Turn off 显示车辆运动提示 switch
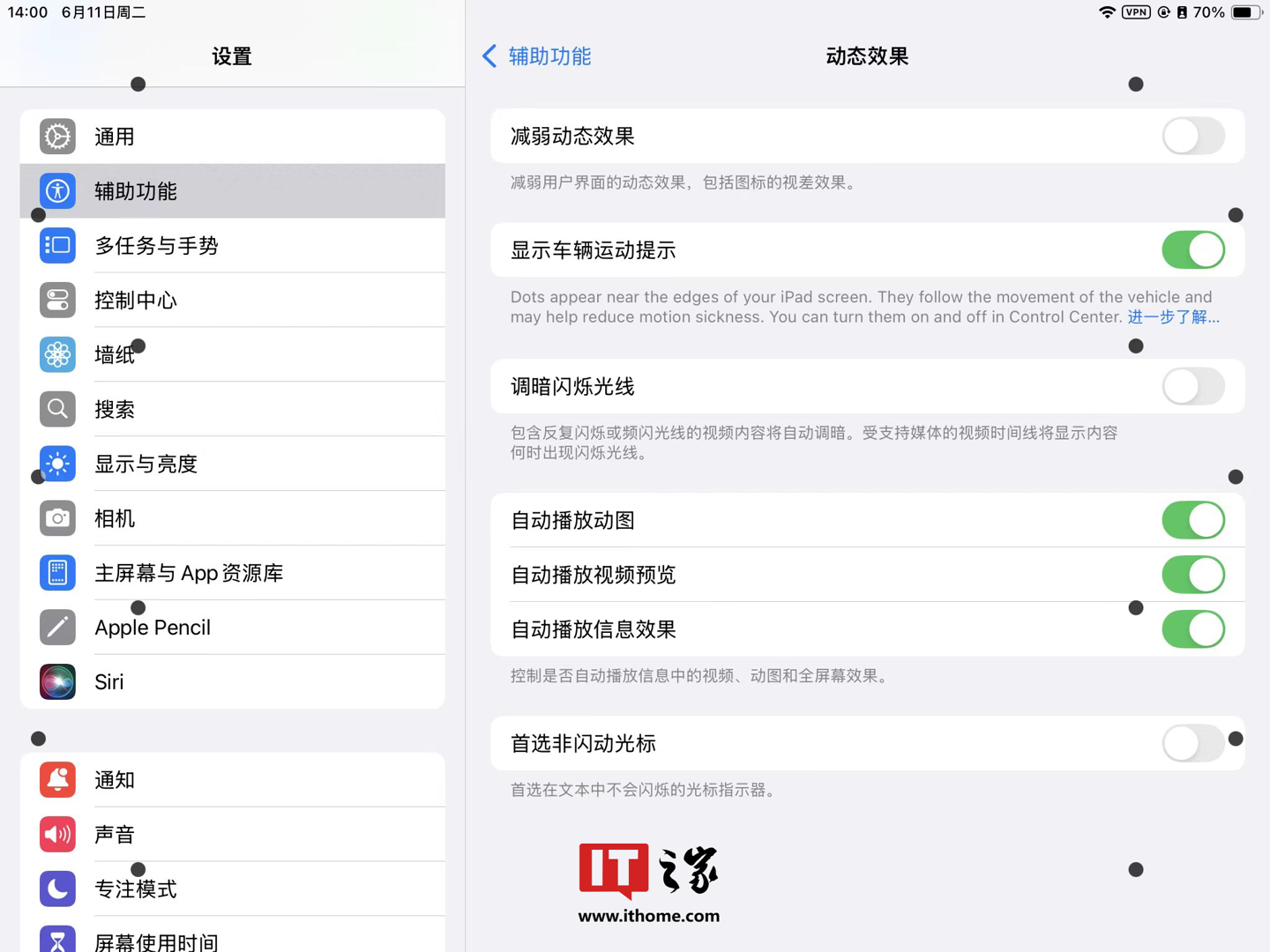Screen dimensions: 1270x952 pos(1192,250)
